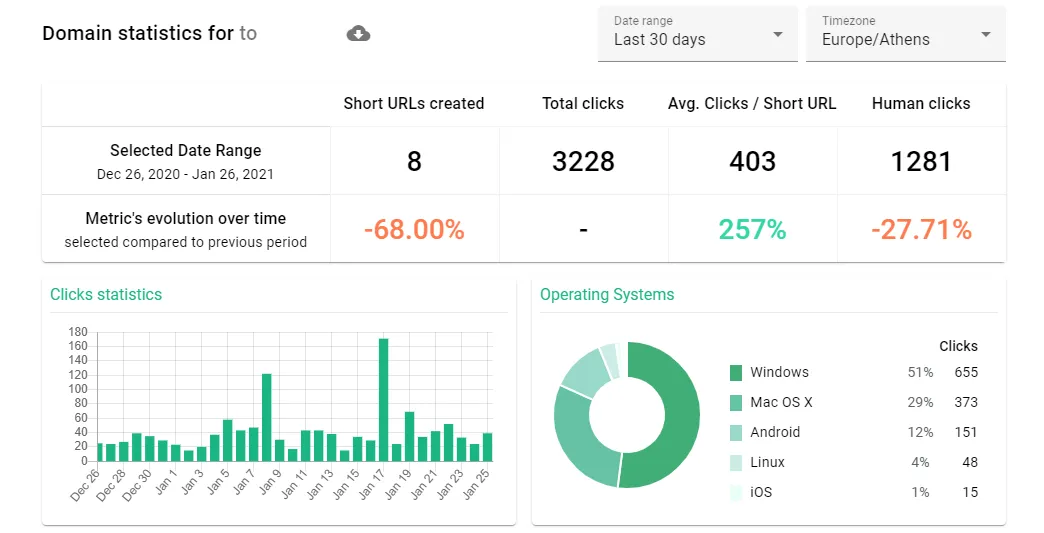Click the tallest bar in the clicks chart

pyautogui.click(x=384, y=400)
